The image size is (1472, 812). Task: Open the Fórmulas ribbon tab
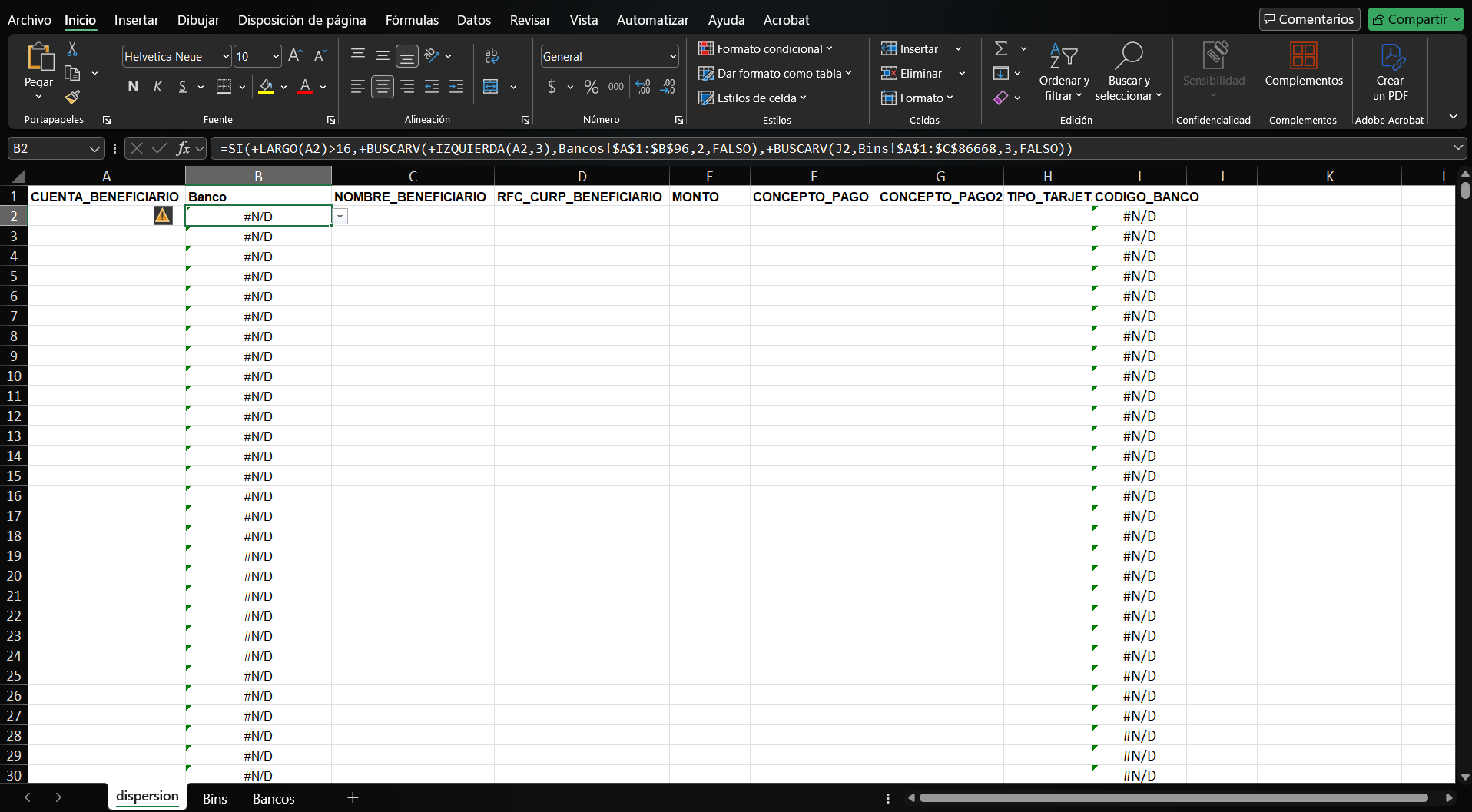[x=412, y=20]
